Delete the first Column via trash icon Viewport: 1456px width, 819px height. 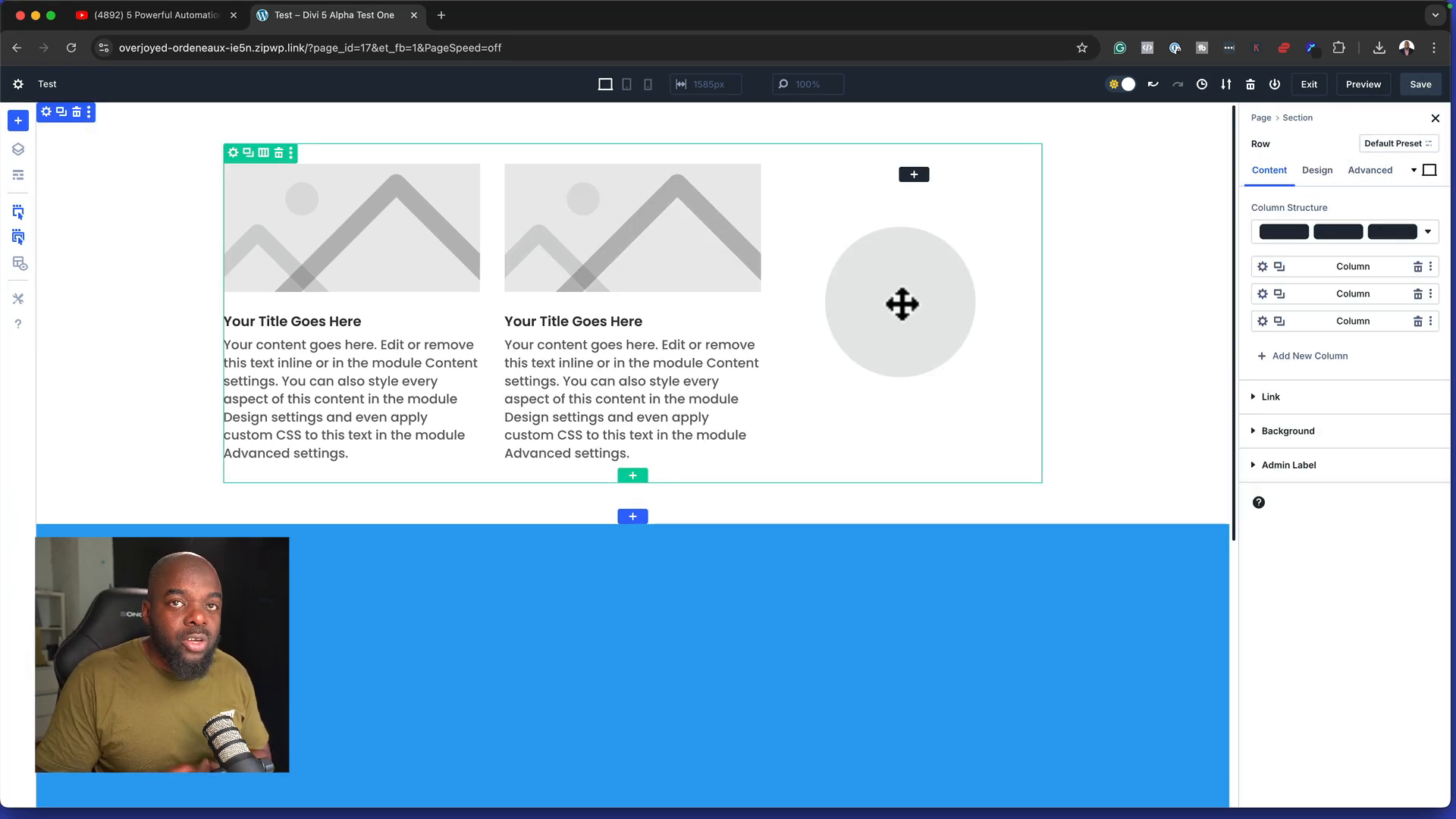tap(1417, 267)
